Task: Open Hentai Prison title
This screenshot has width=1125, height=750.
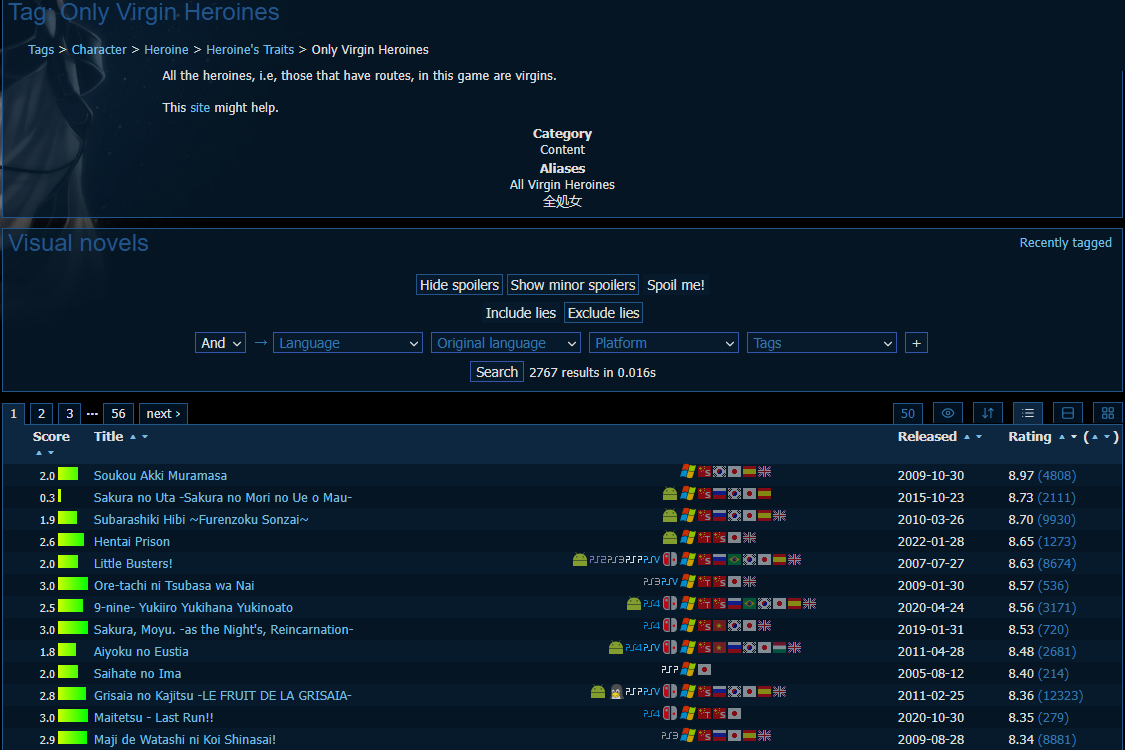Action: (x=132, y=542)
